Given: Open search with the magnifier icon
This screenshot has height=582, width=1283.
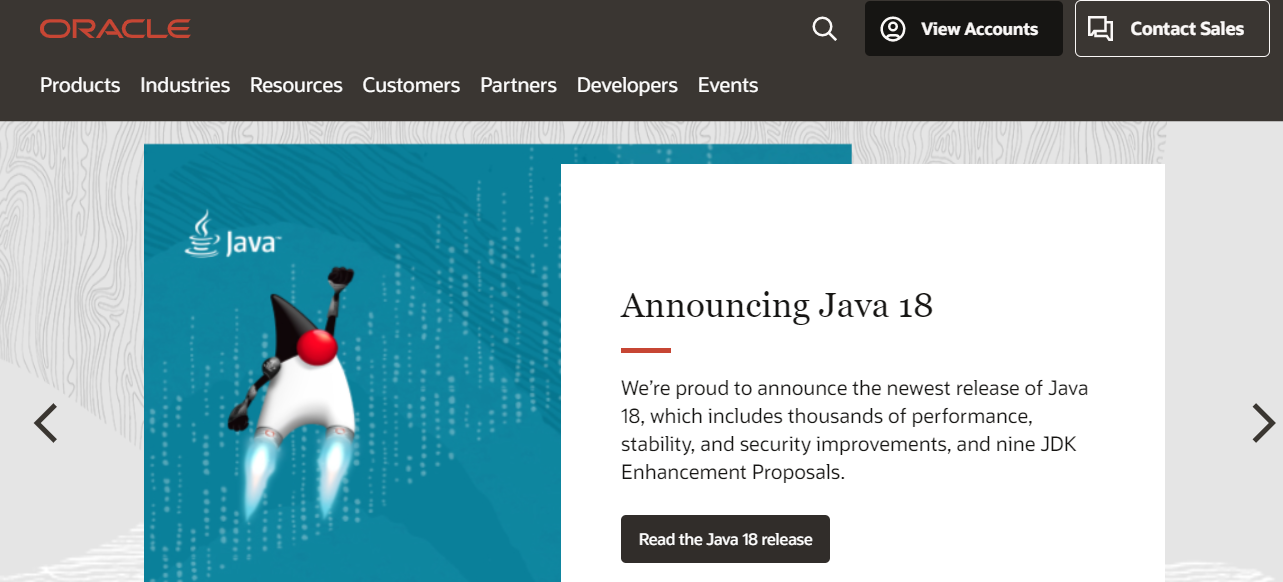Looking at the screenshot, I should pyautogui.click(x=824, y=29).
